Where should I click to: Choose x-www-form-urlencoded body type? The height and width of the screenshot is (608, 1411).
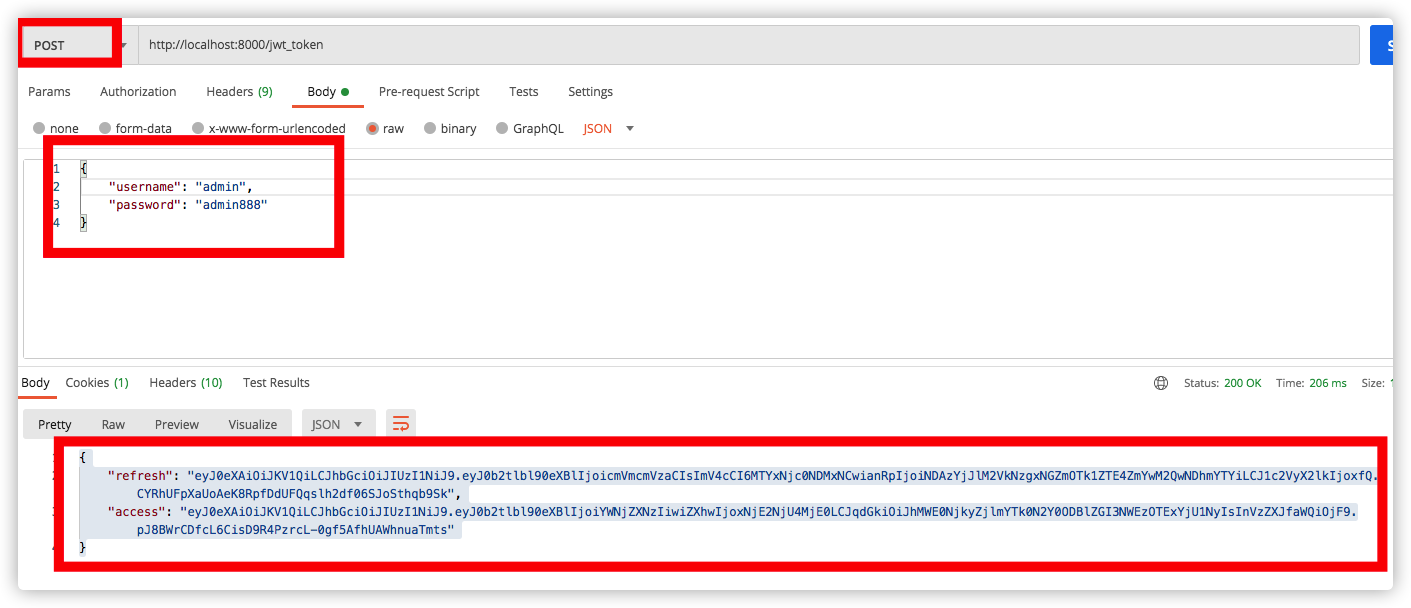198,129
